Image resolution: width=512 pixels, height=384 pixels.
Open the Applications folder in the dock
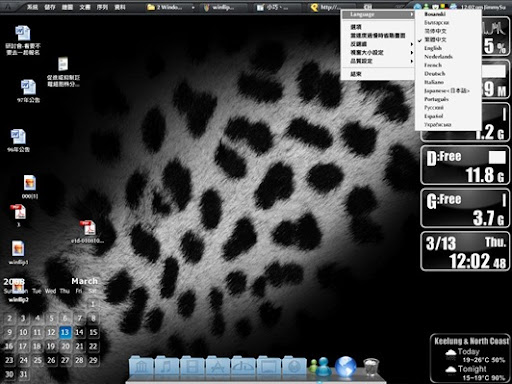218,366
